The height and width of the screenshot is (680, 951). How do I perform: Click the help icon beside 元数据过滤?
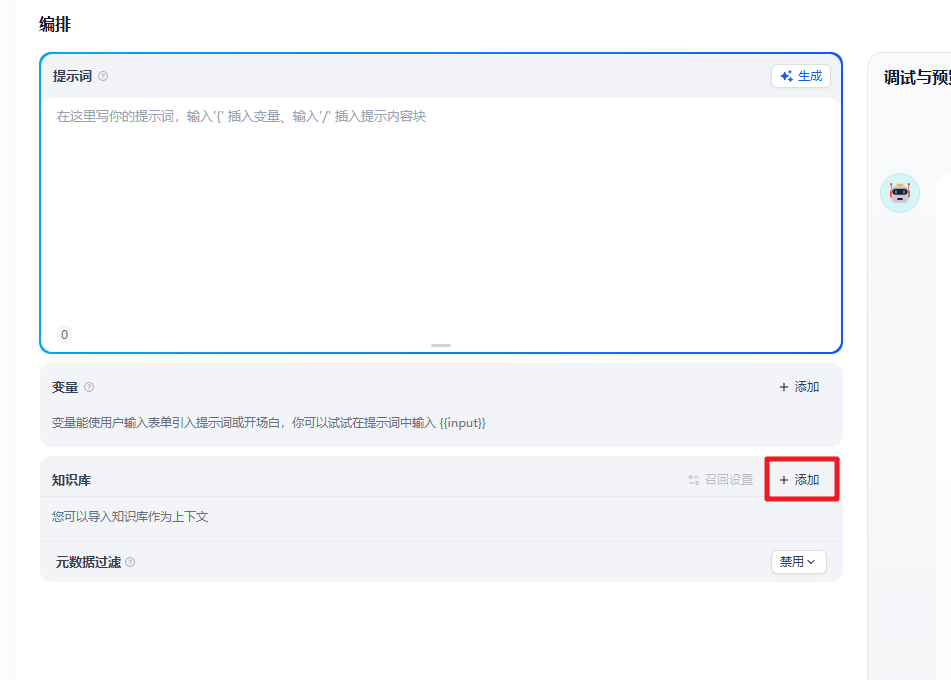point(130,562)
